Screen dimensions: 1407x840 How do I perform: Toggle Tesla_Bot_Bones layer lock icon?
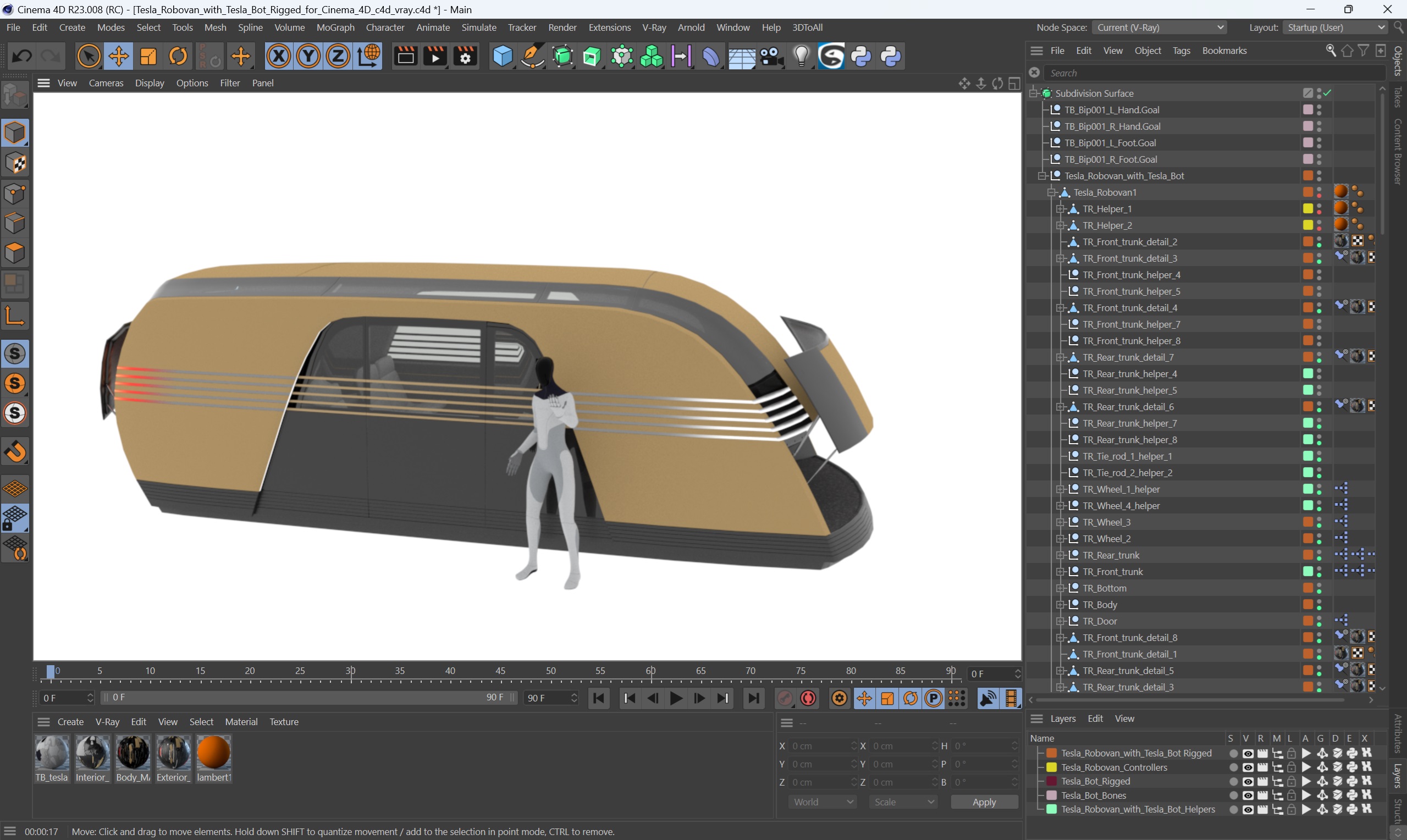1292,795
